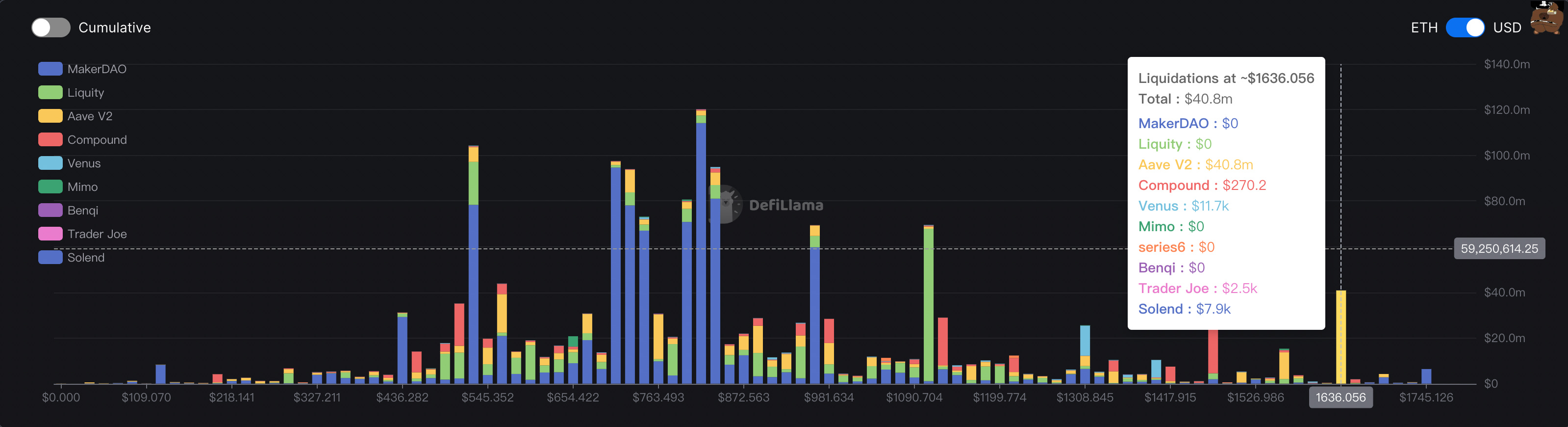Click x-axis label $1745.126

pyautogui.click(x=1426, y=397)
